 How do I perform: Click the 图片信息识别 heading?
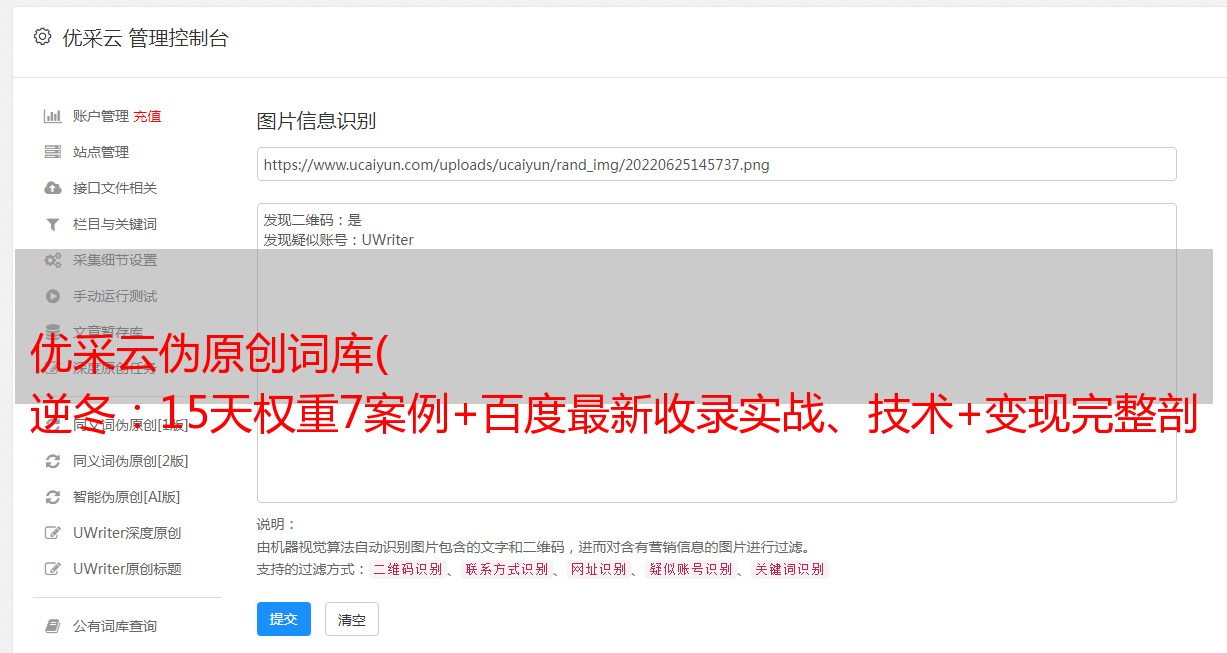(x=316, y=121)
